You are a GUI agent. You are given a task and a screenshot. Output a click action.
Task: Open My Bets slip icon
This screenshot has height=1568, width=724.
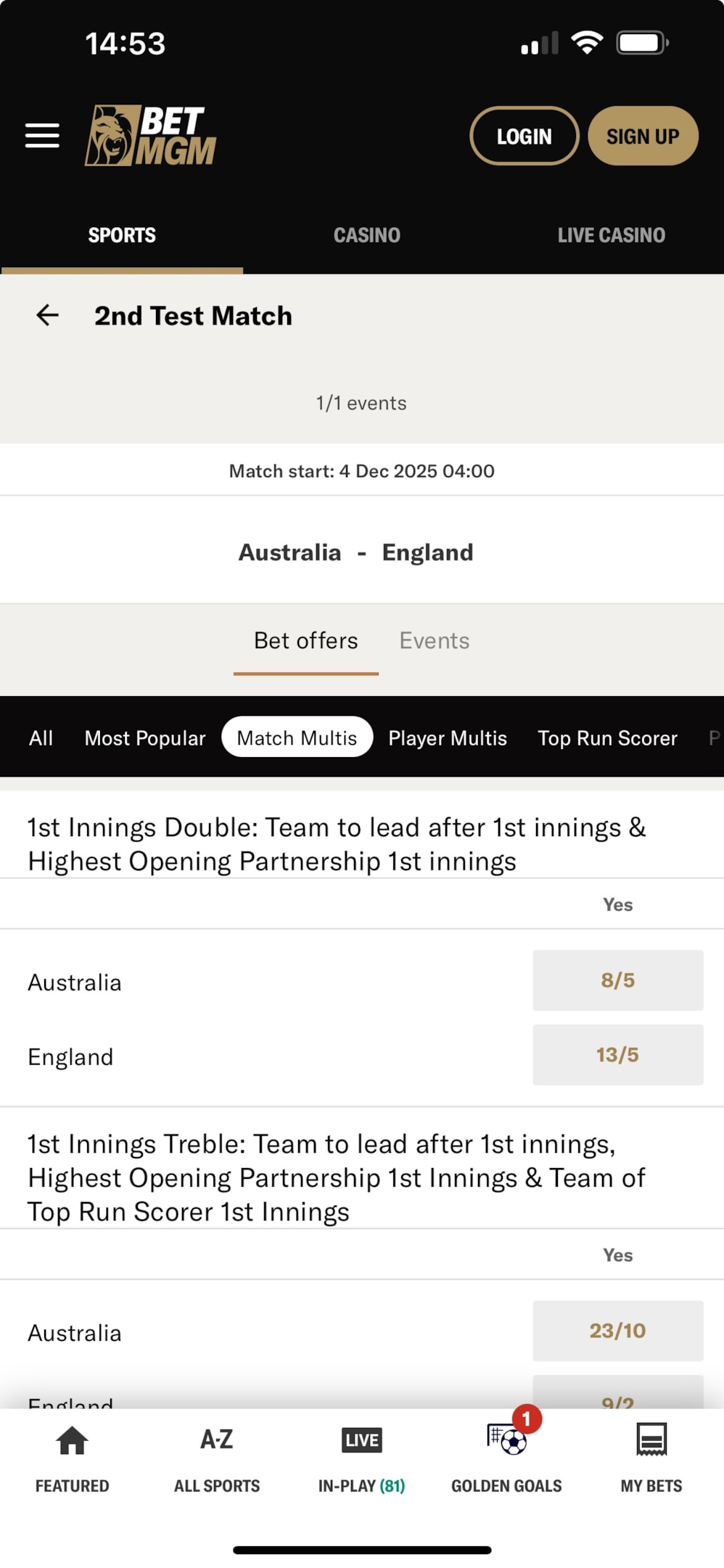tap(651, 1440)
